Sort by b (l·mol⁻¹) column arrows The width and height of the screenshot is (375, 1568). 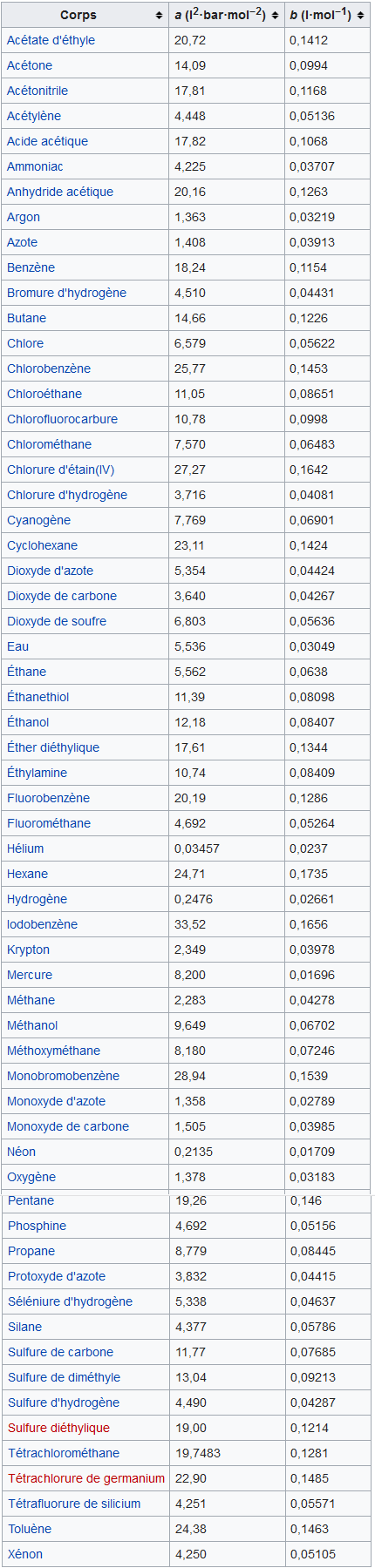tap(361, 16)
